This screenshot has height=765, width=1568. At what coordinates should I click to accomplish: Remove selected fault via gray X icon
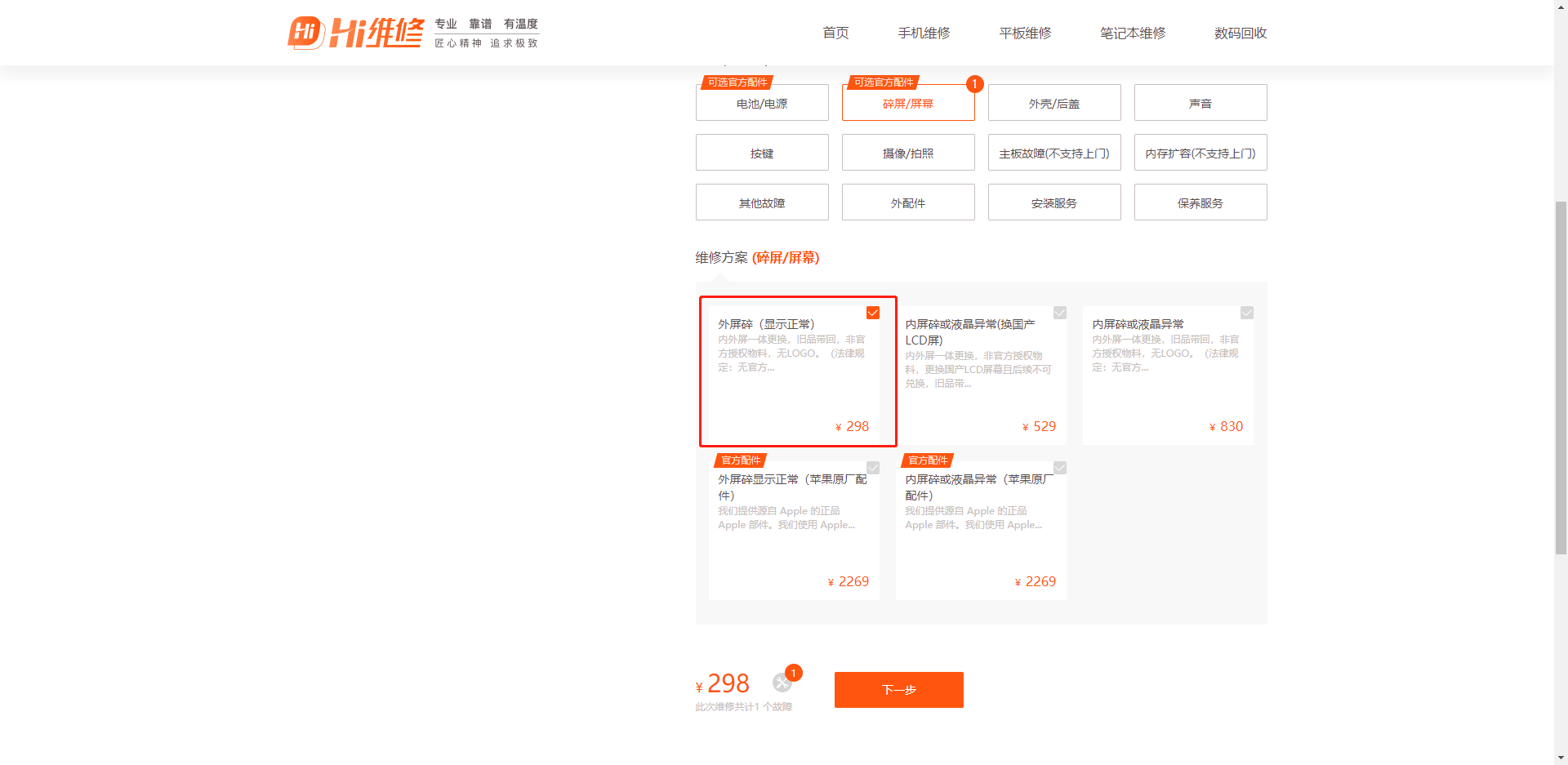[x=782, y=683]
